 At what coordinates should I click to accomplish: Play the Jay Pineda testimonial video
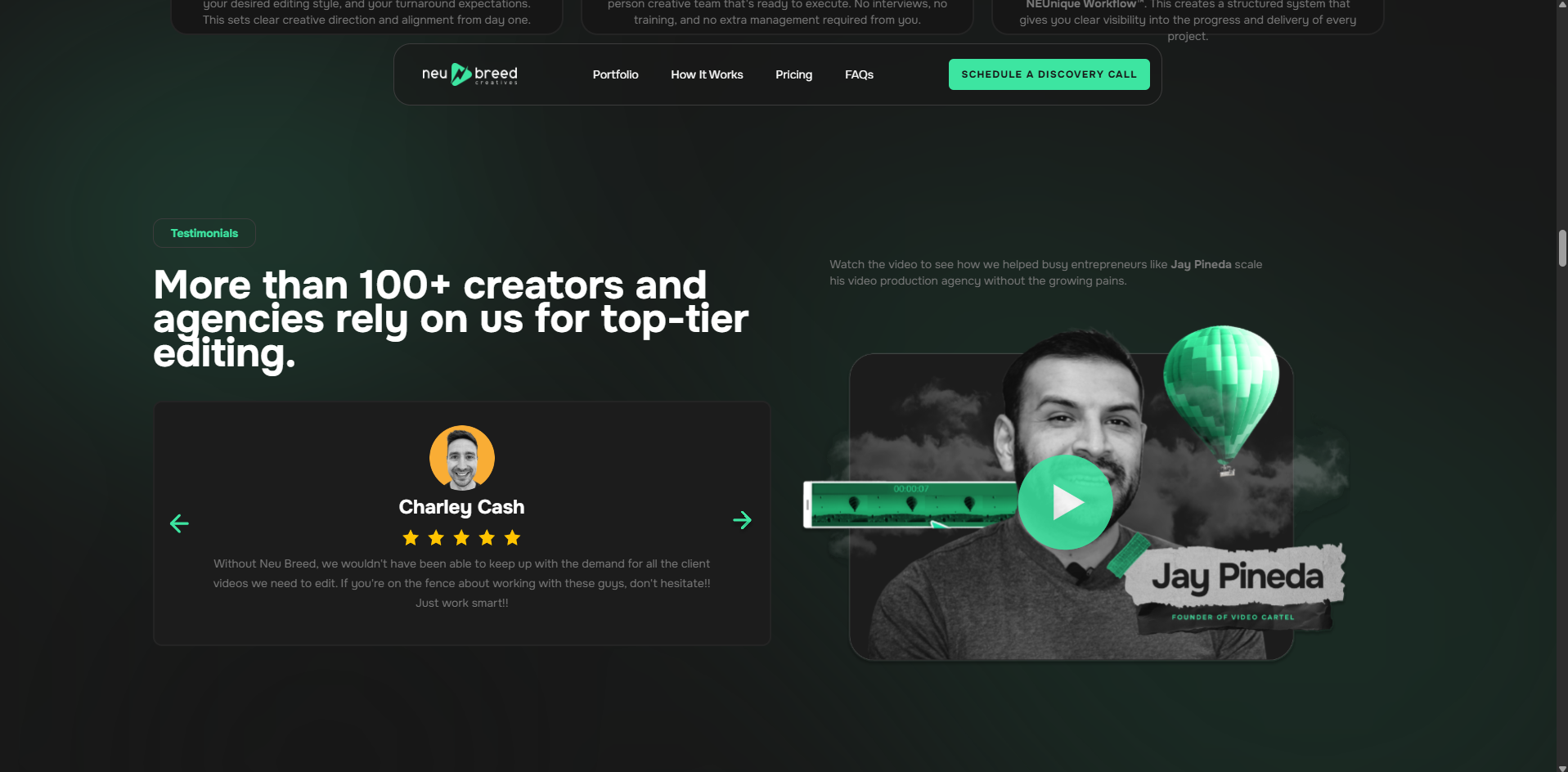pyautogui.click(x=1065, y=502)
